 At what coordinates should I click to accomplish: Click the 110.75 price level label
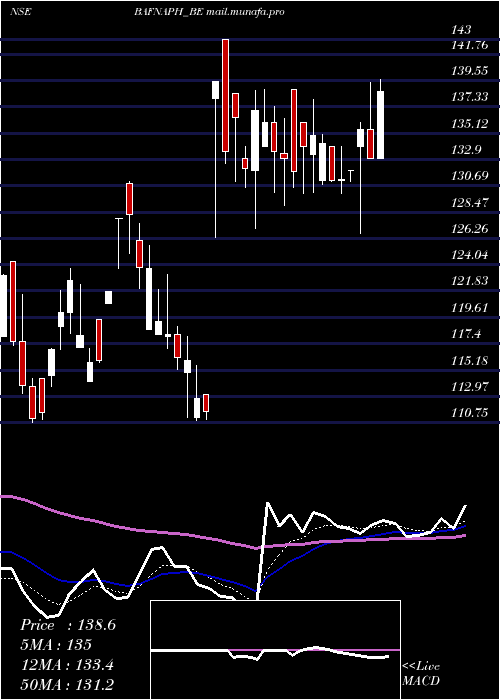[x=469, y=413]
